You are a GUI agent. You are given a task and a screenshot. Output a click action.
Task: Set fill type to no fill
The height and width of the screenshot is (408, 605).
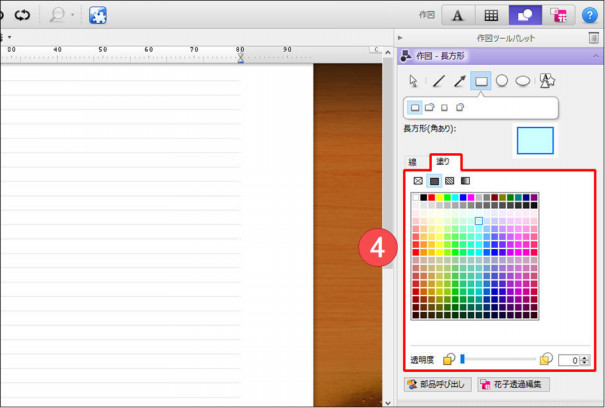coord(418,181)
